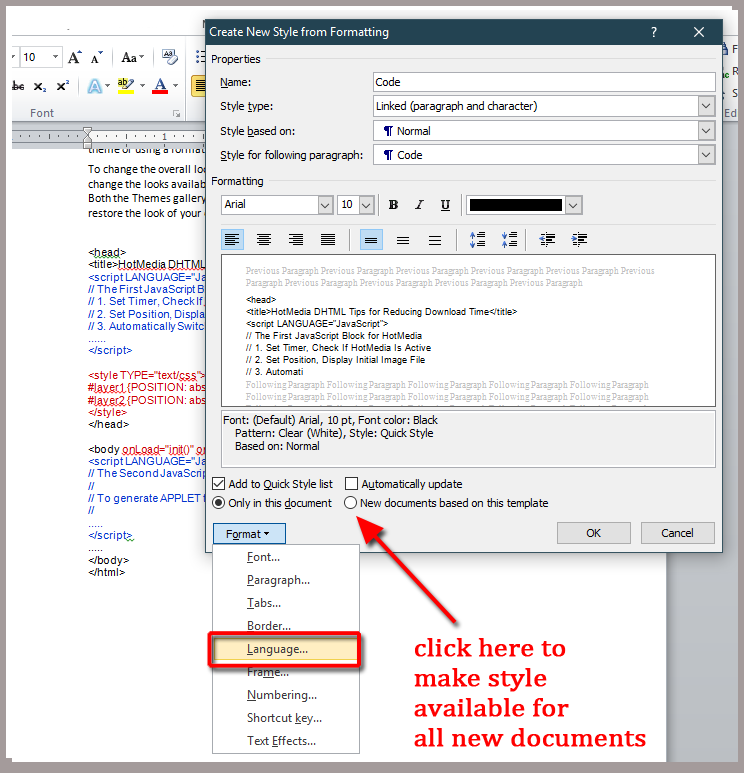Screen dimensions: 744x773
Task: Expand Style for following paragraph dropdown
Action: (x=706, y=155)
